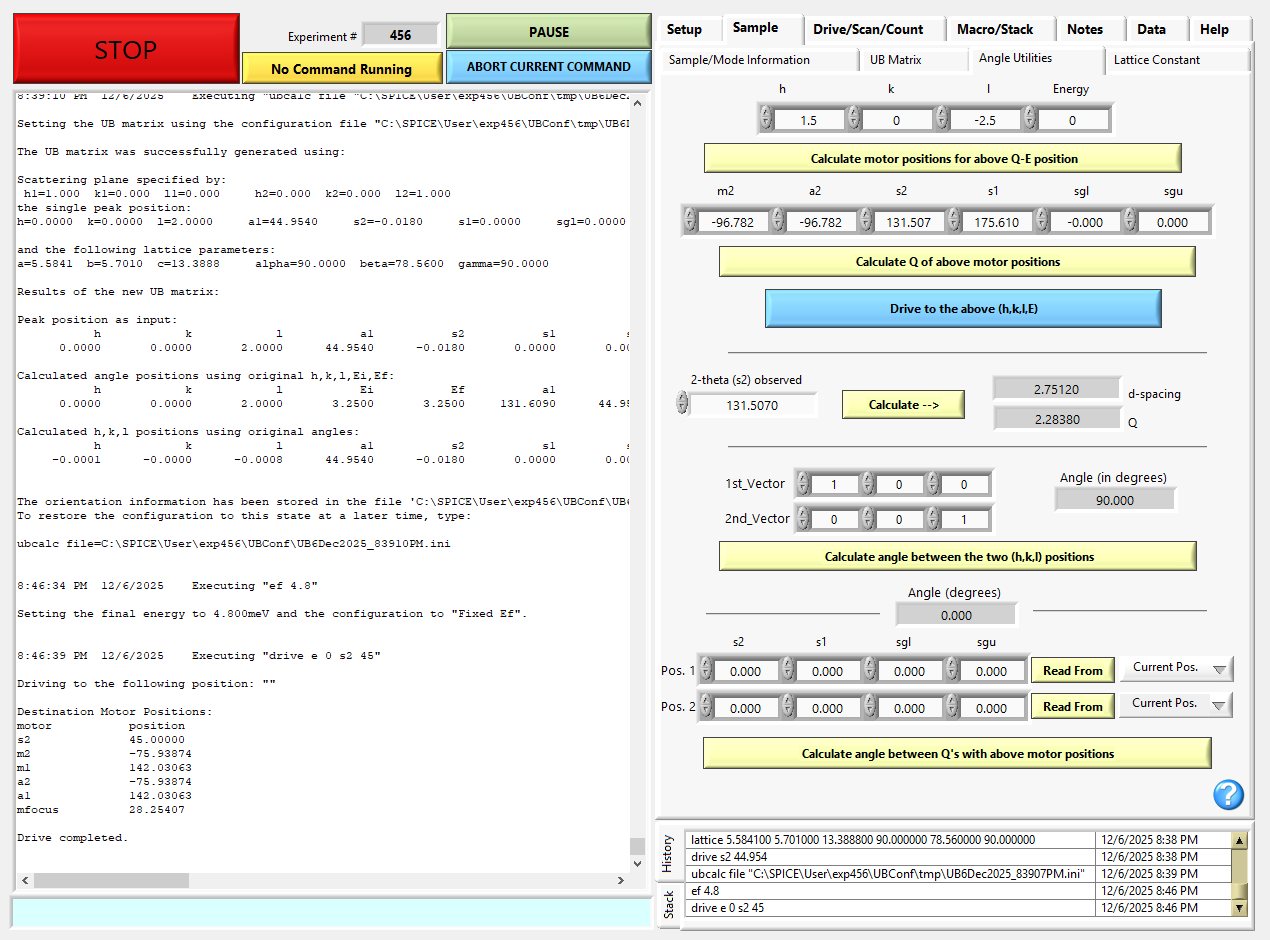
Task: Open the Lattice Constant tab
Action: [1157, 60]
